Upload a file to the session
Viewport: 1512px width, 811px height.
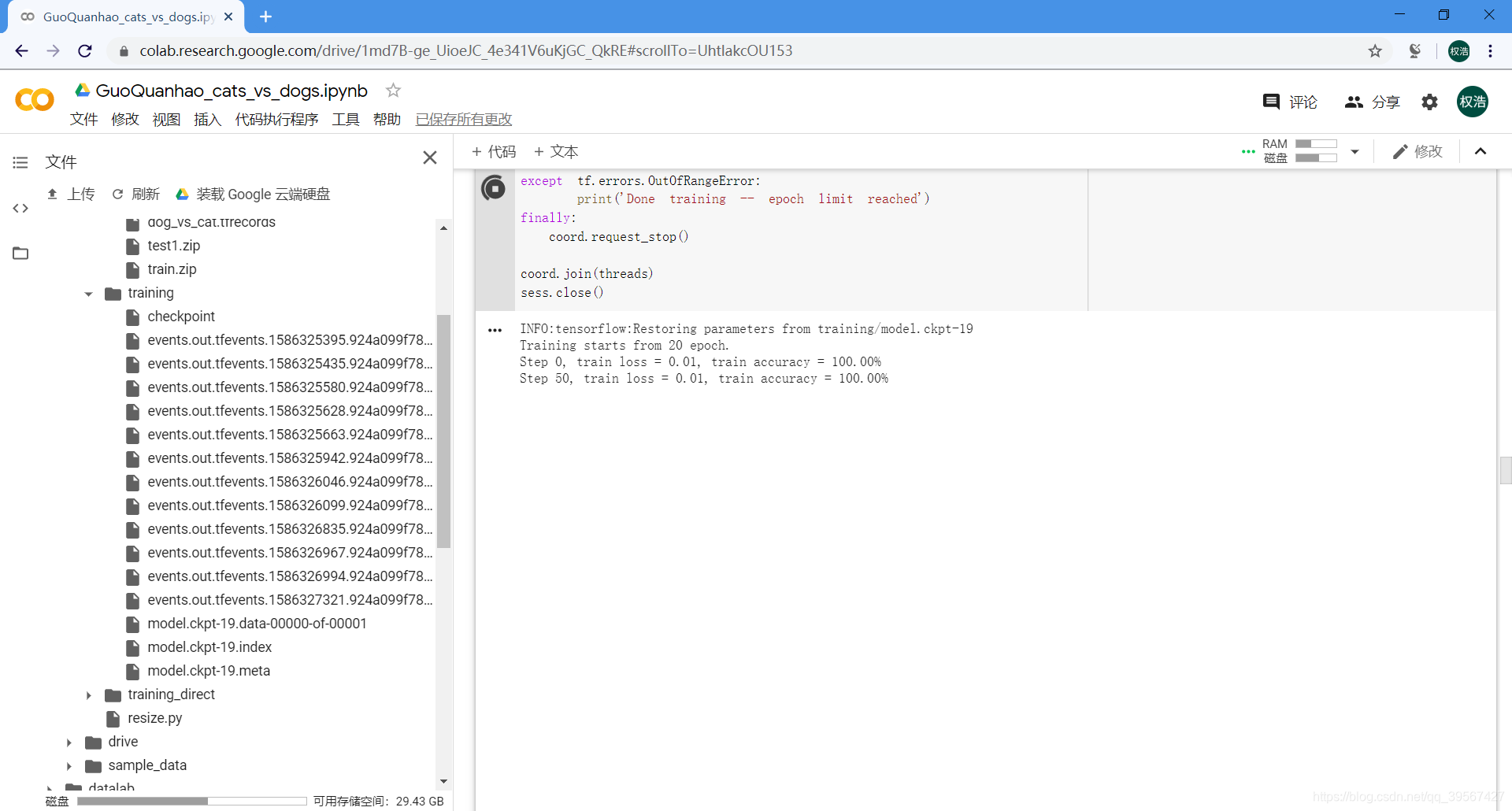pos(71,194)
